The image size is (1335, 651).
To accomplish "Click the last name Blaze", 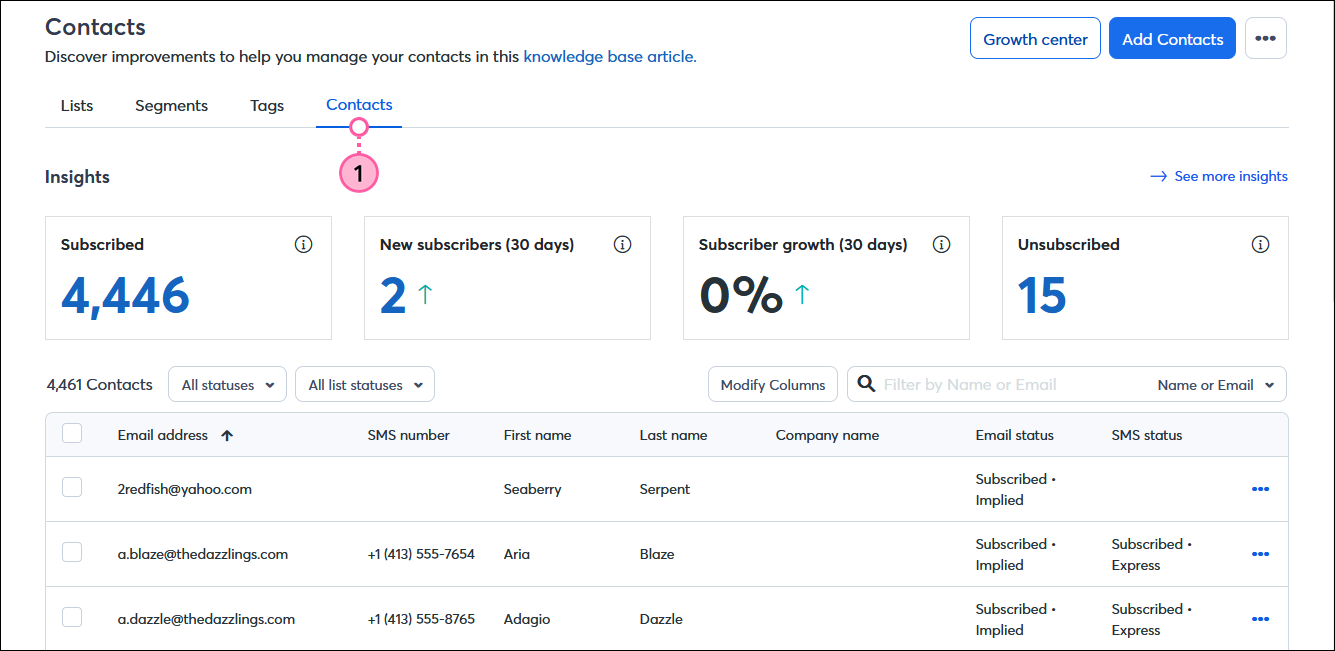I will 657,554.
